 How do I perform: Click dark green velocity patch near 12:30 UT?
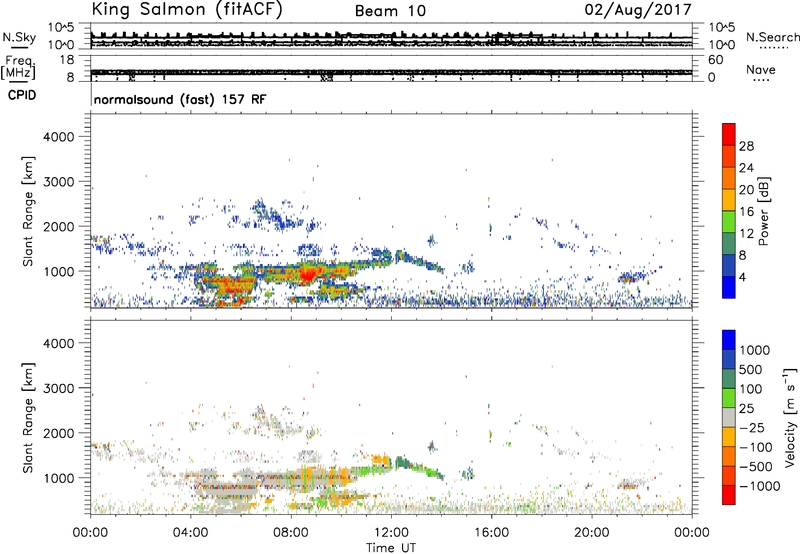pyautogui.click(x=404, y=463)
